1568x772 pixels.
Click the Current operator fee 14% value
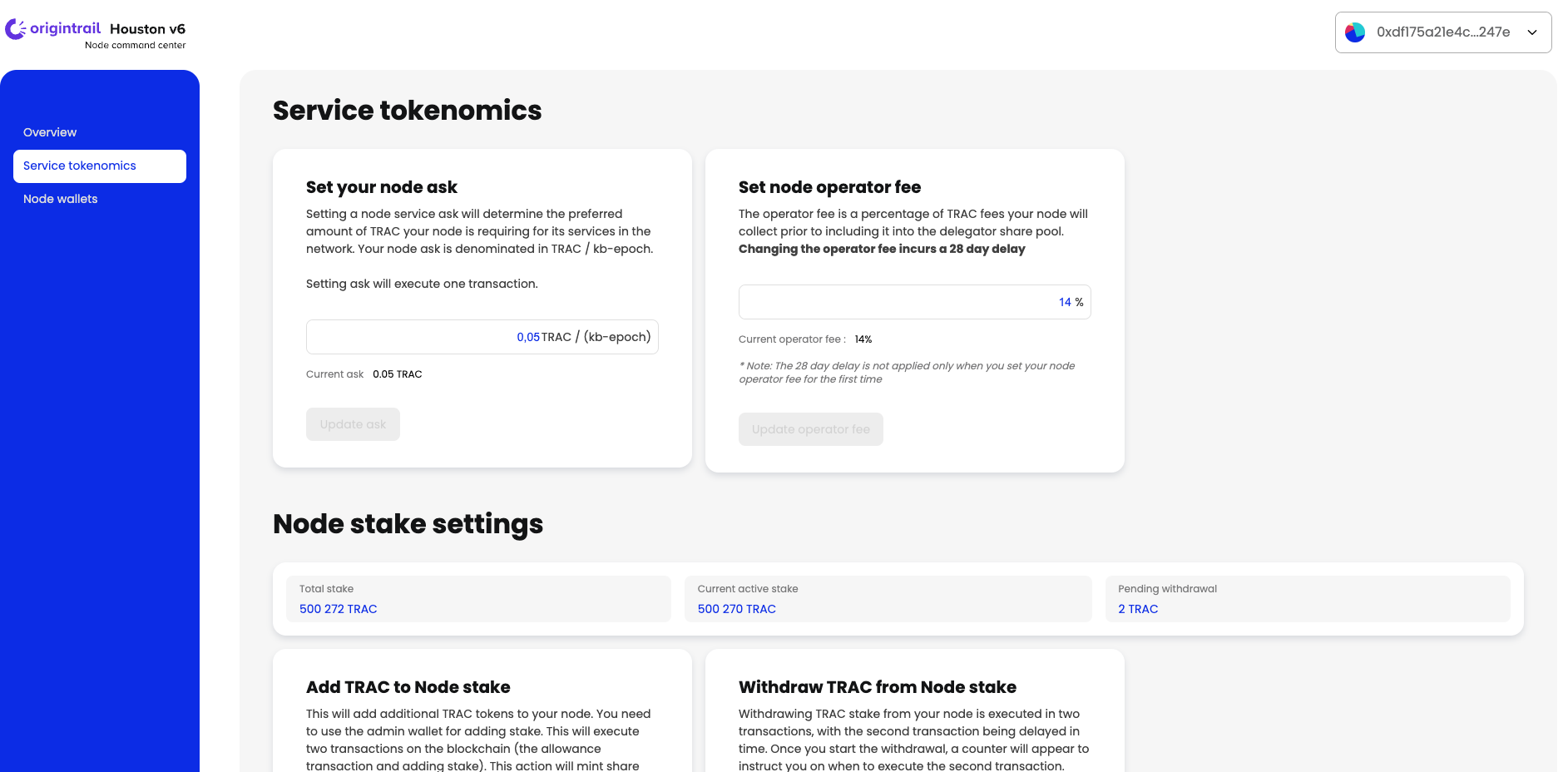[x=863, y=339]
